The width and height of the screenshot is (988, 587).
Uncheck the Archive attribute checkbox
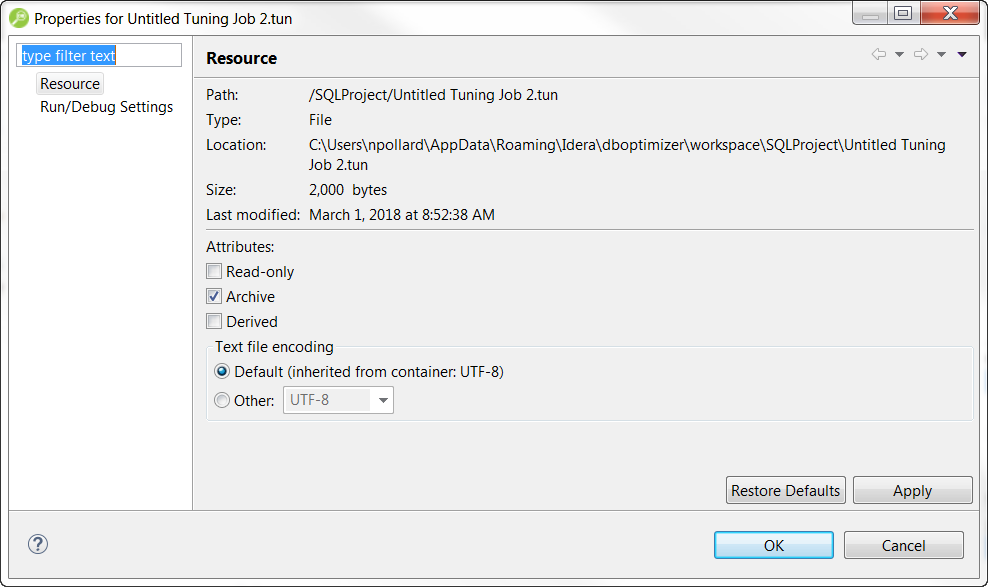point(214,297)
